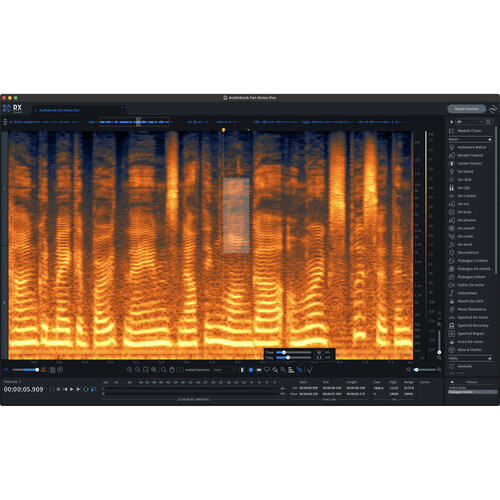Select Initial State in History list
The image size is (500, 500).
[458, 388]
